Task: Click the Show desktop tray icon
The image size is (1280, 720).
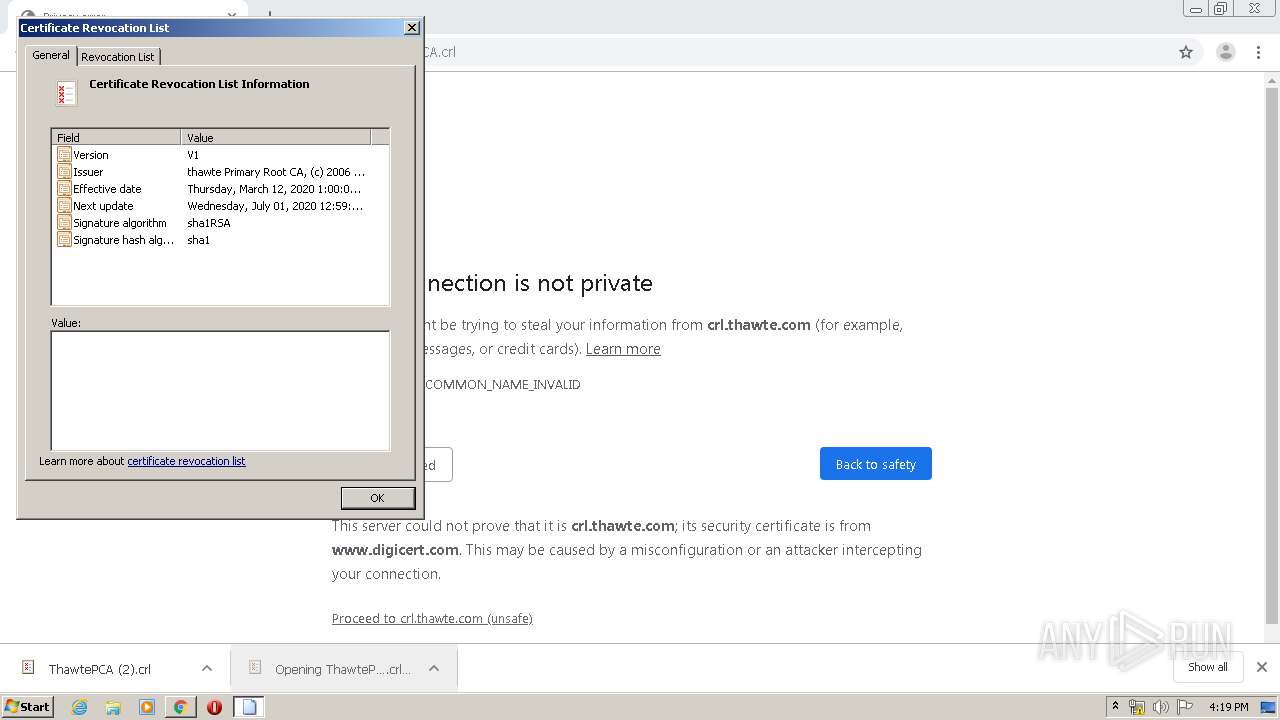Action: point(1269,707)
